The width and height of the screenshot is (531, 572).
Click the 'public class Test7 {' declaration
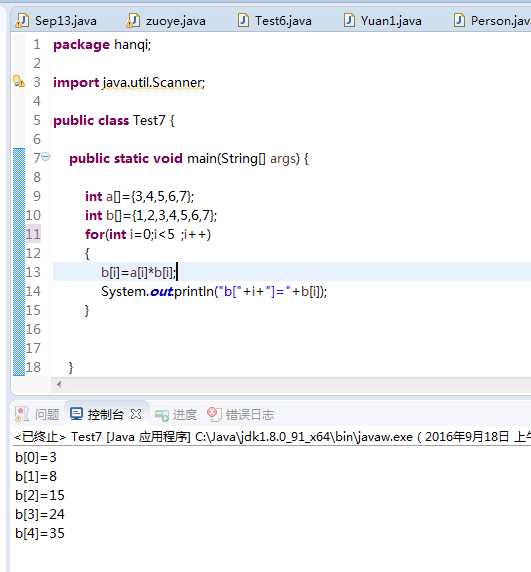114,120
